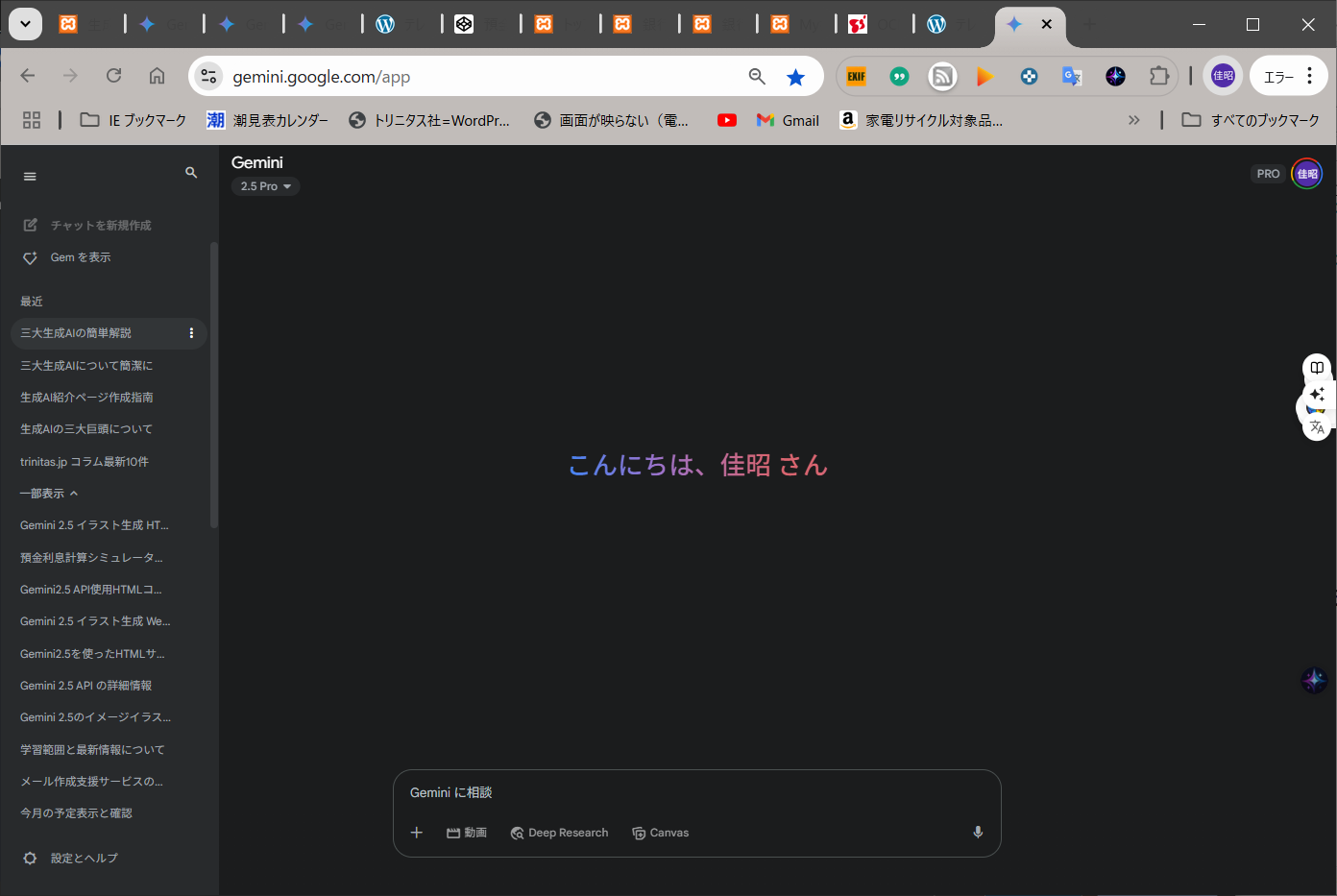Select the Canvas tool chip

point(660,833)
